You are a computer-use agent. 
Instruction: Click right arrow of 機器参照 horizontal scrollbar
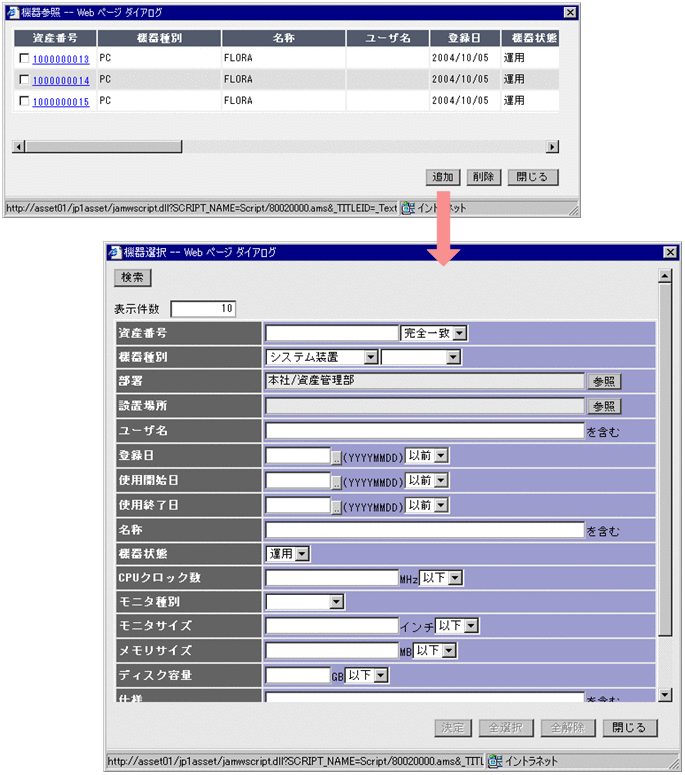click(552, 146)
